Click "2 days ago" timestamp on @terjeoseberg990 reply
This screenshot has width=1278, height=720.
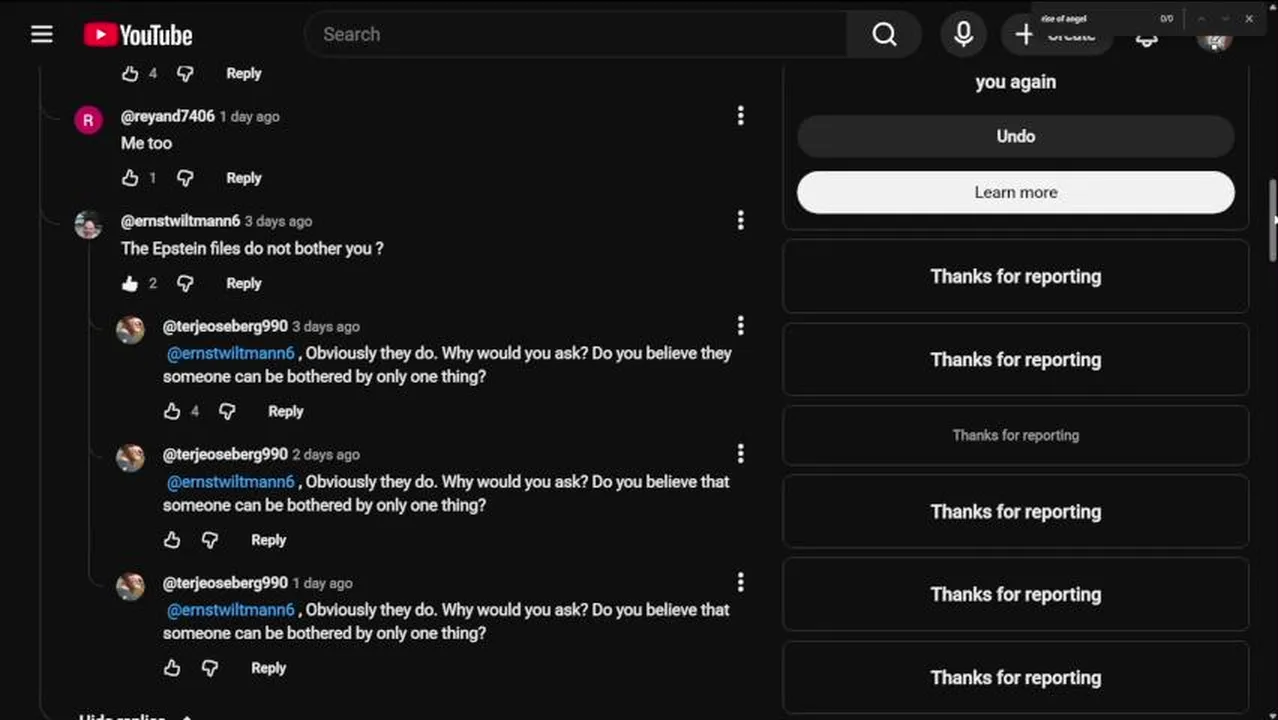coord(326,455)
